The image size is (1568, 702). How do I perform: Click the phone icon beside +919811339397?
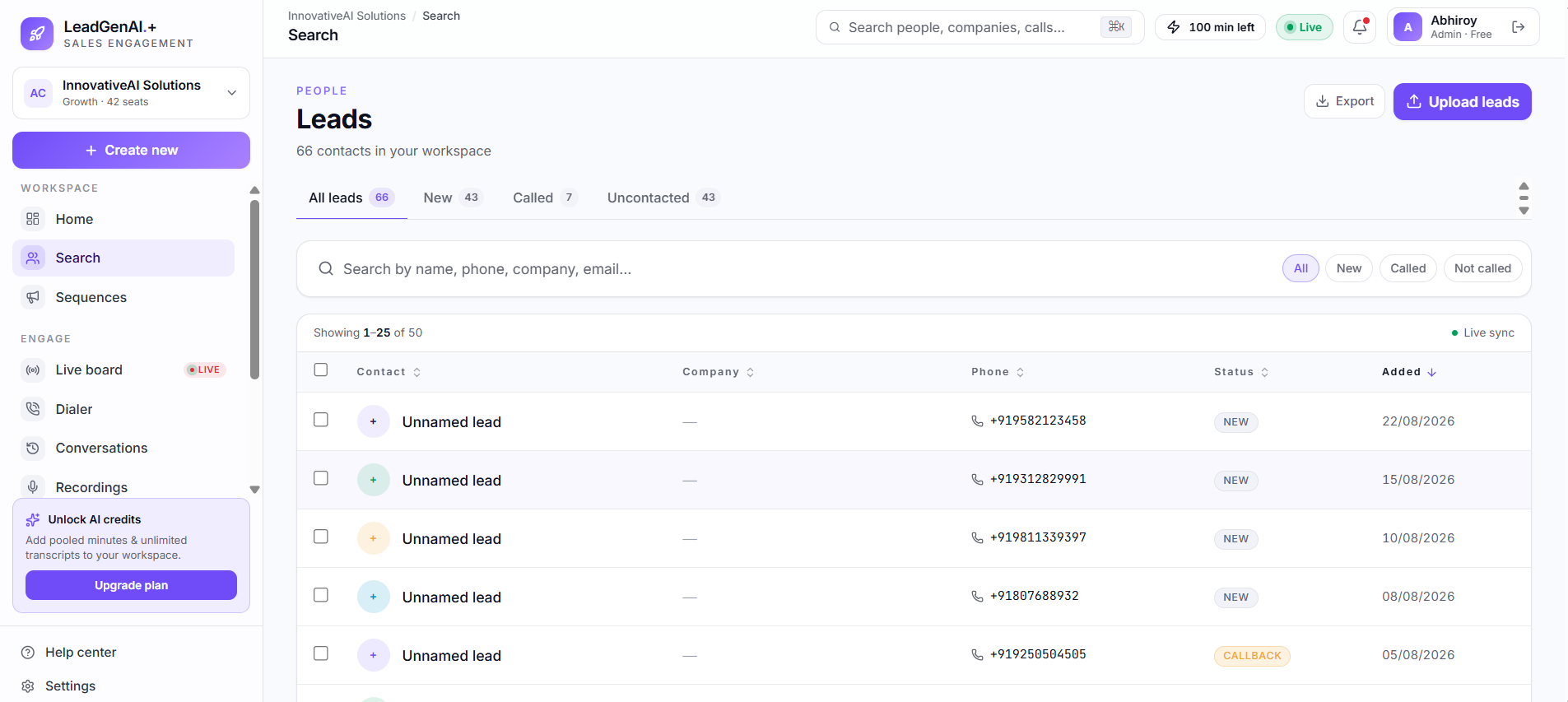[x=977, y=537]
